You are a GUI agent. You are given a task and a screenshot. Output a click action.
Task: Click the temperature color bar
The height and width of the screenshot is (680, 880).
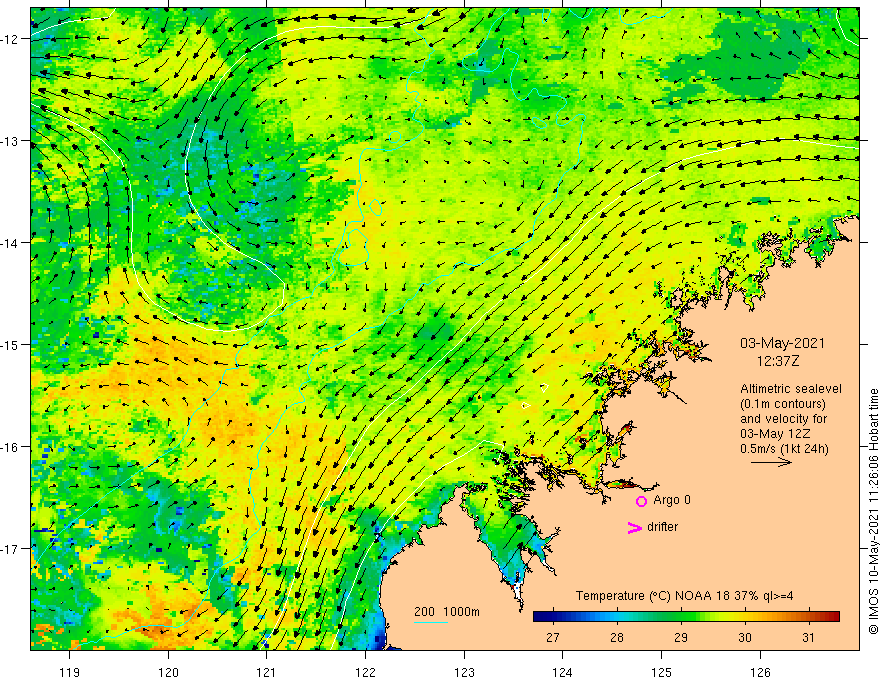tap(686, 617)
